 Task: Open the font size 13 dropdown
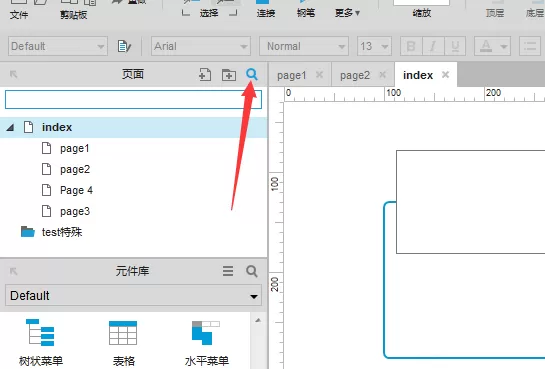(x=374, y=46)
